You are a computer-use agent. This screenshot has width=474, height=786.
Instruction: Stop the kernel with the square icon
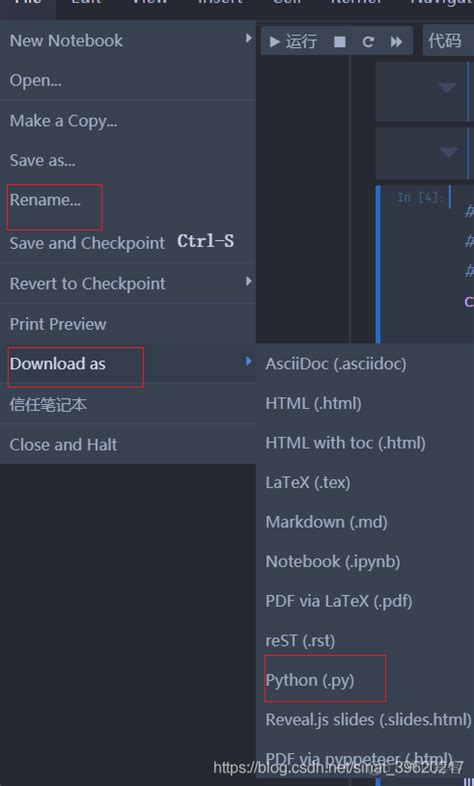click(340, 42)
